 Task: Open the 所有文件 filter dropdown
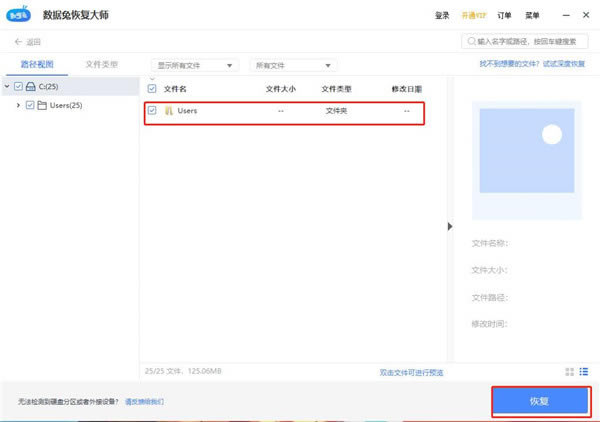coord(293,65)
